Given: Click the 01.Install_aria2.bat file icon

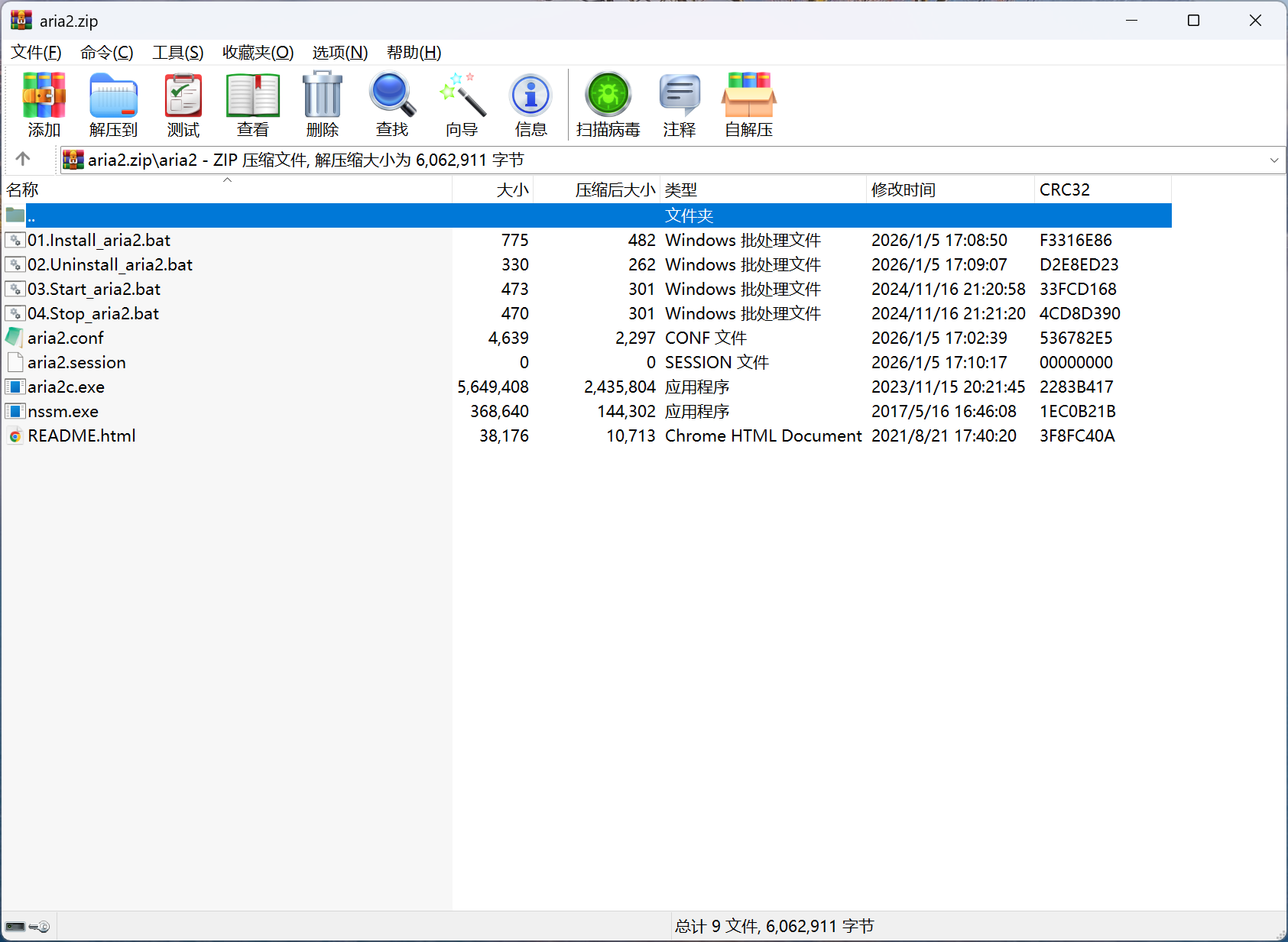Looking at the screenshot, I should point(15,240).
